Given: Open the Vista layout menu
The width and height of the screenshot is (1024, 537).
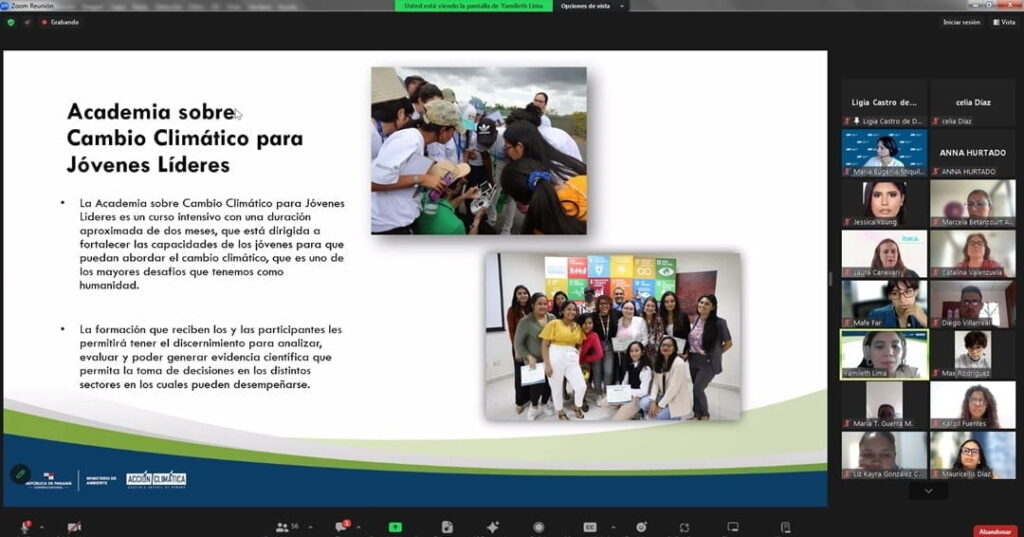Looking at the screenshot, I should pos(1004,22).
